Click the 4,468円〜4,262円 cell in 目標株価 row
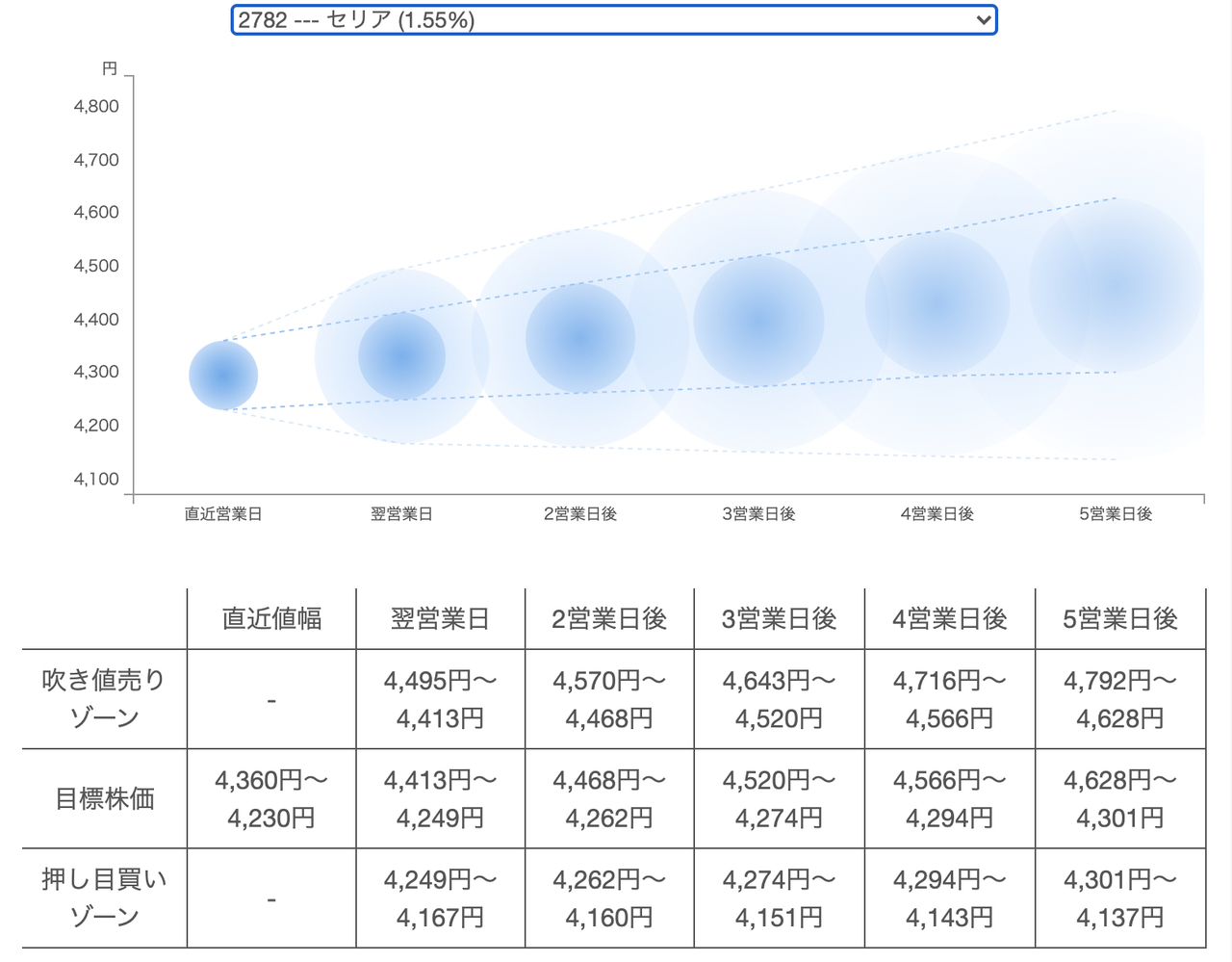The width and height of the screenshot is (1232, 962). click(x=610, y=798)
